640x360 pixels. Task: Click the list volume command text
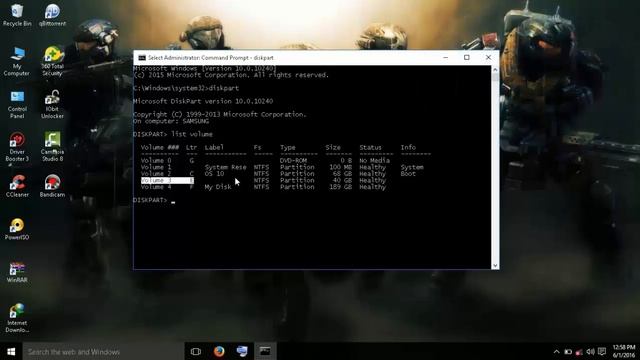[x=192, y=134]
